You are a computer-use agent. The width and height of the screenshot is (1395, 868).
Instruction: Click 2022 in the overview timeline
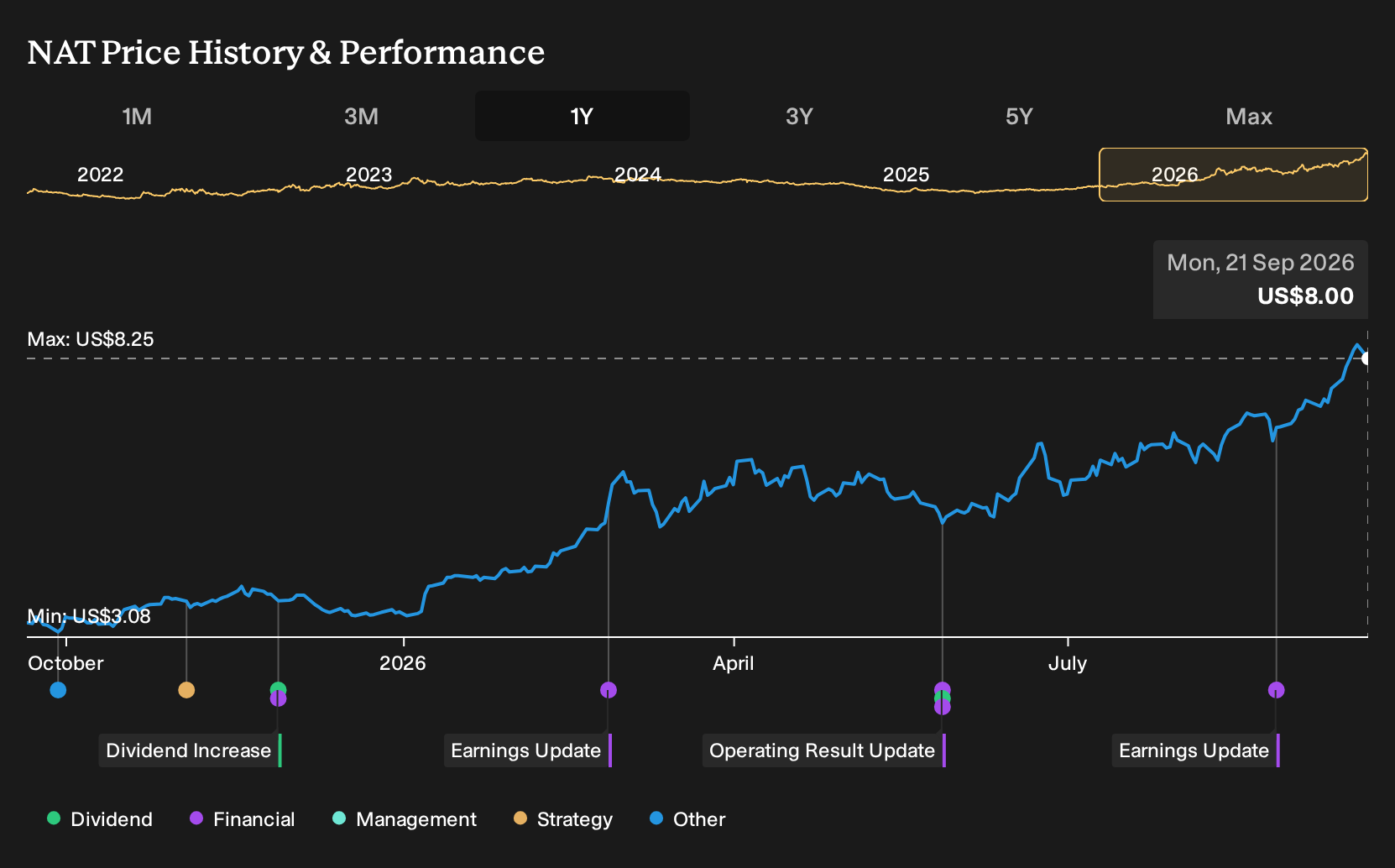click(x=101, y=175)
